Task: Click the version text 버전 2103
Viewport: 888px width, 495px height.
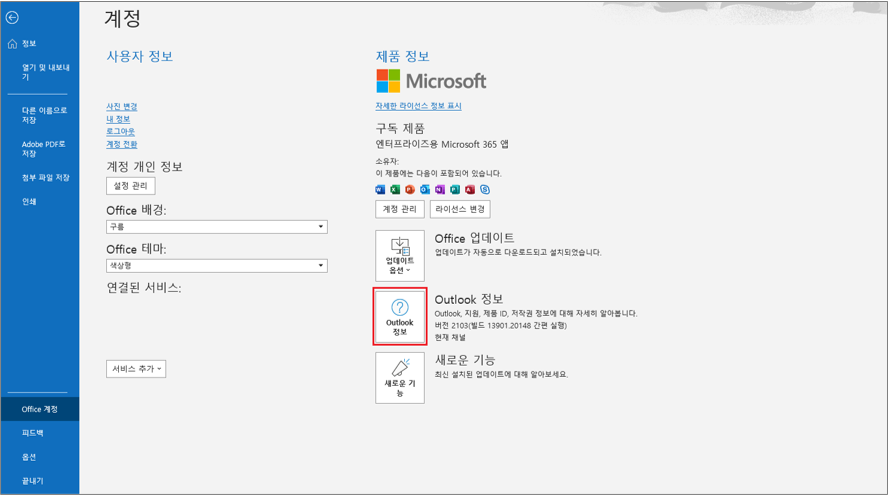Action: point(501,325)
